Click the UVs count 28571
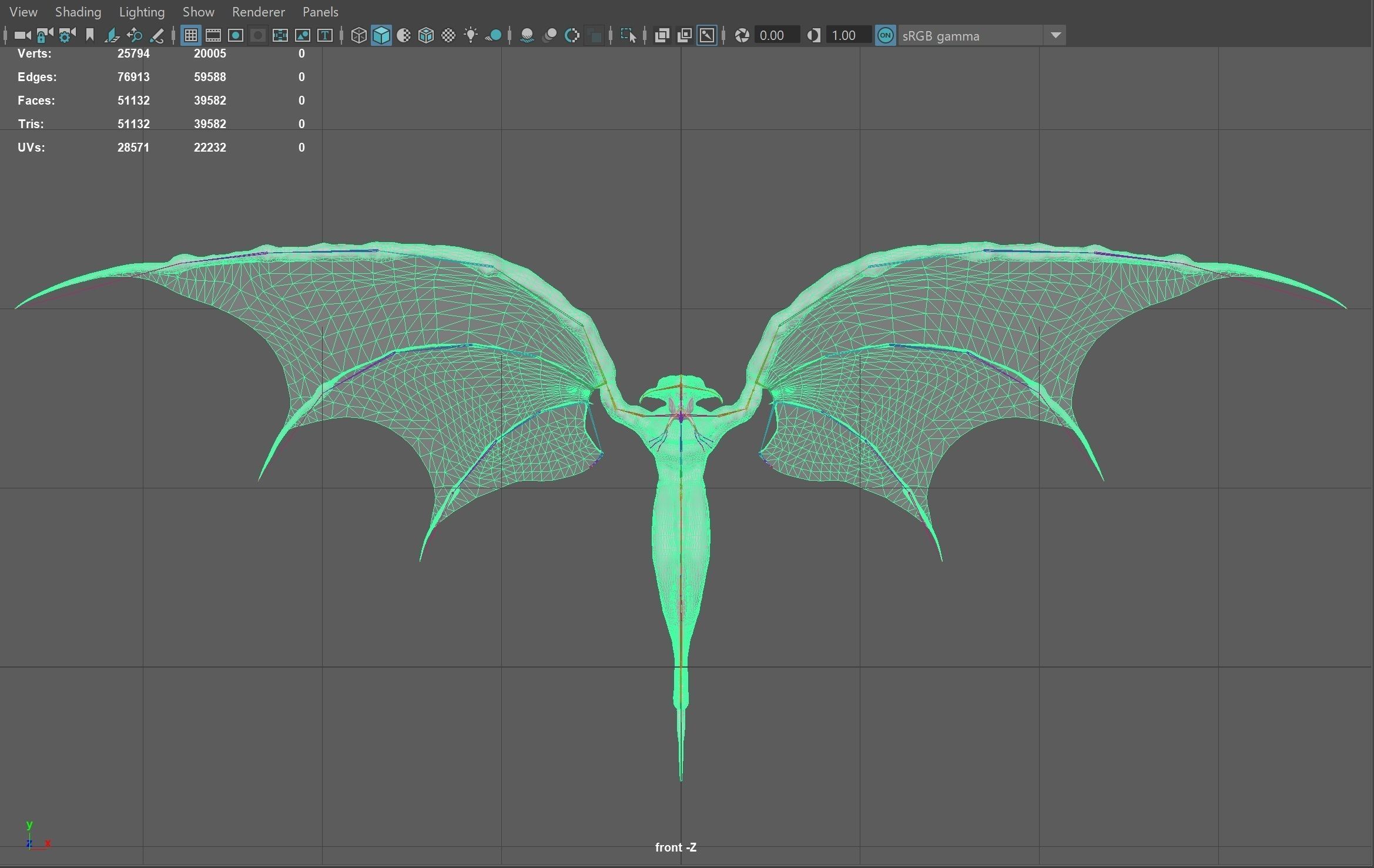The width and height of the screenshot is (1374, 868). pos(133,148)
